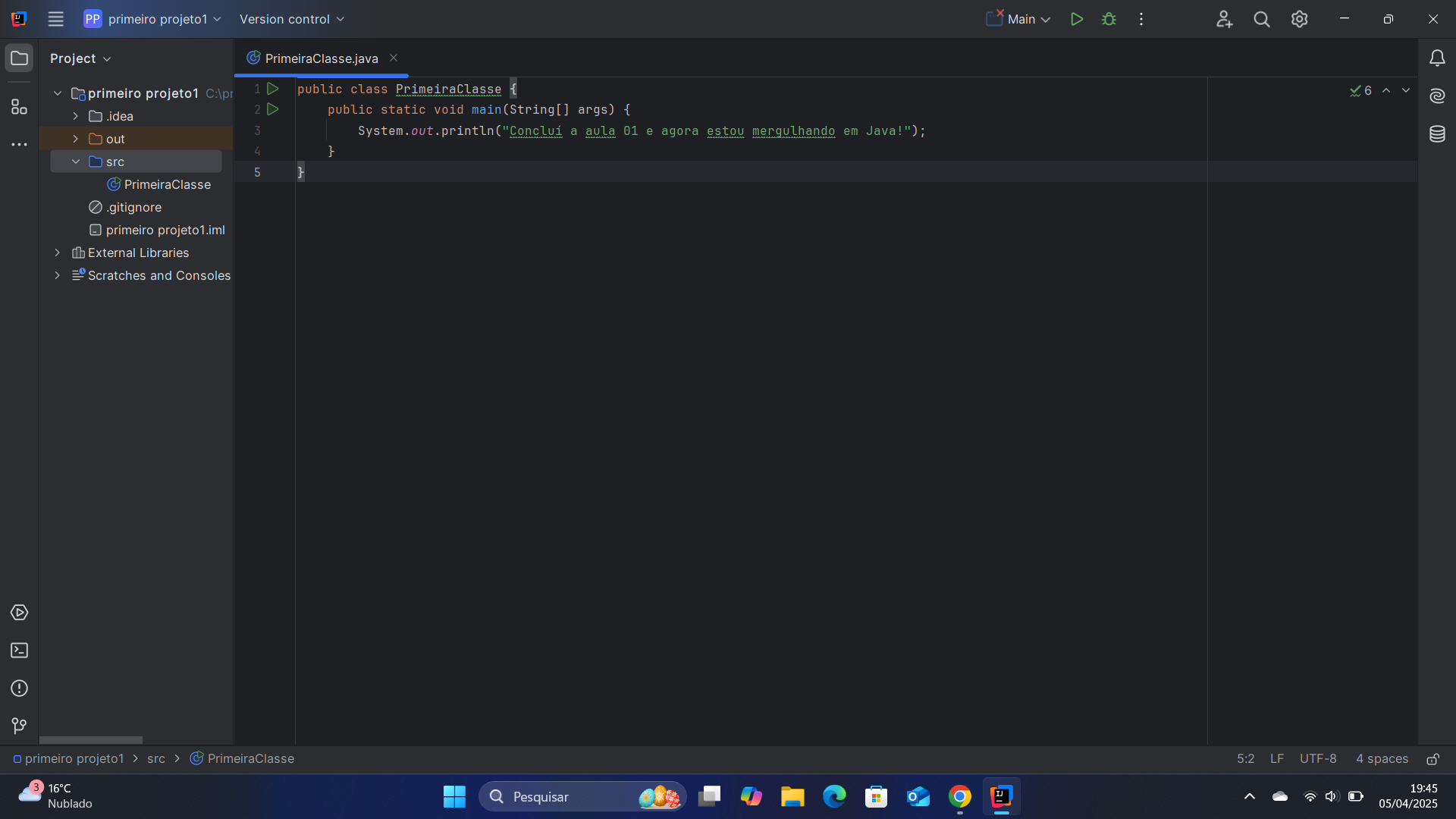This screenshot has width=1456, height=819.
Task: Collapse the primeiro projeto1 root node
Action: tap(58, 93)
